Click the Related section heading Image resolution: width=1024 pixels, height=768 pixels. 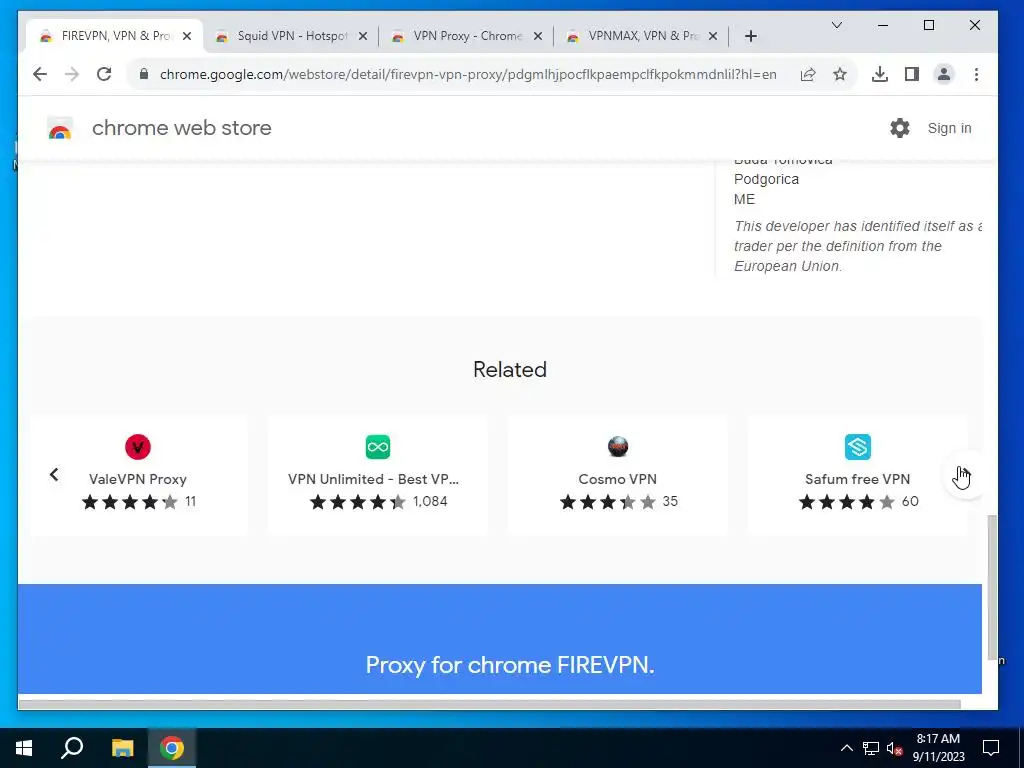[x=509, y=370]
